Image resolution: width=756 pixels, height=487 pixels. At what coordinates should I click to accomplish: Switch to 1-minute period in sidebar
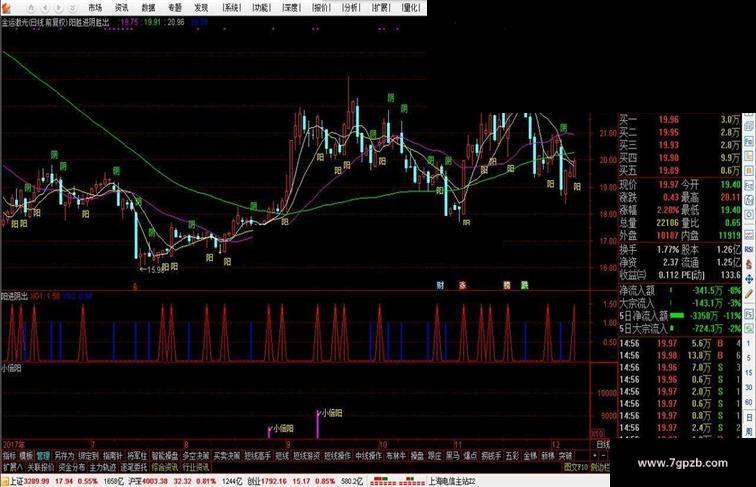[749, 343]
